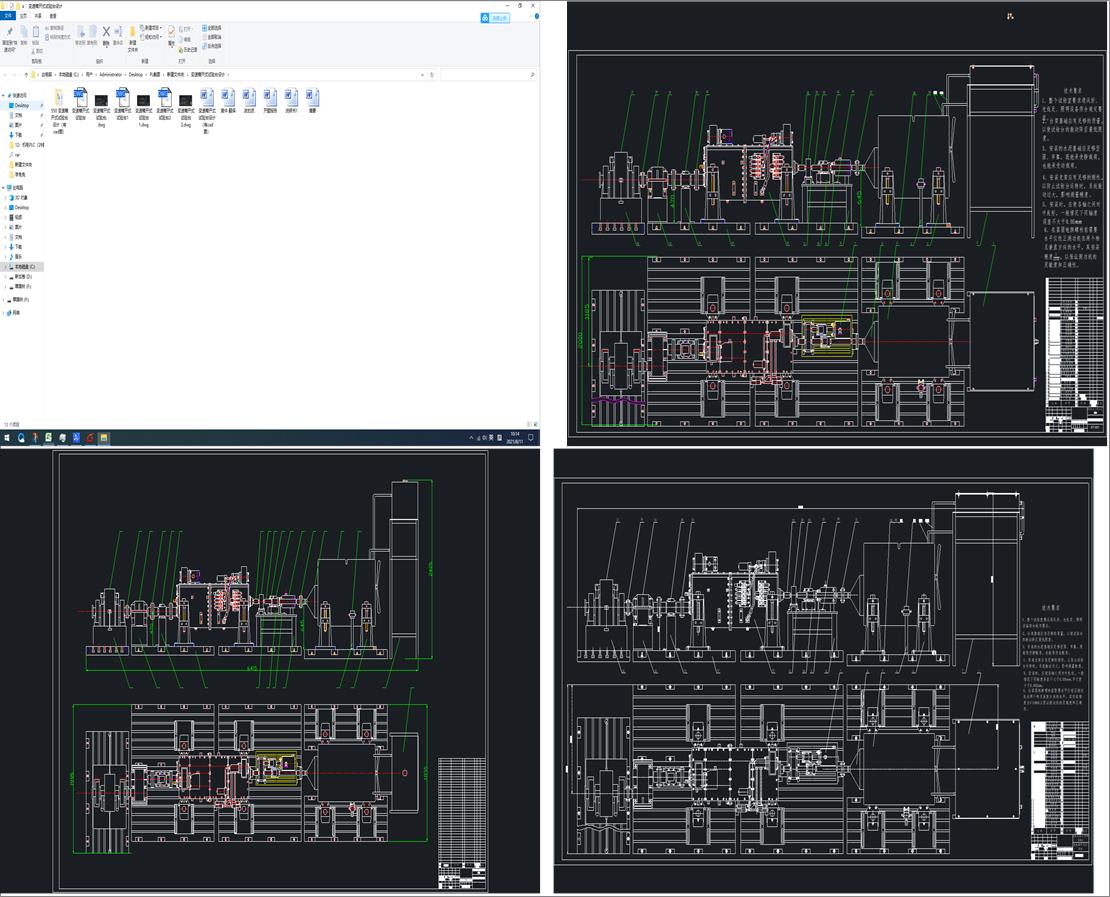Click Invert selection in the Select group
This screenshot has width=1110, height=897.
tap(212, 46)
